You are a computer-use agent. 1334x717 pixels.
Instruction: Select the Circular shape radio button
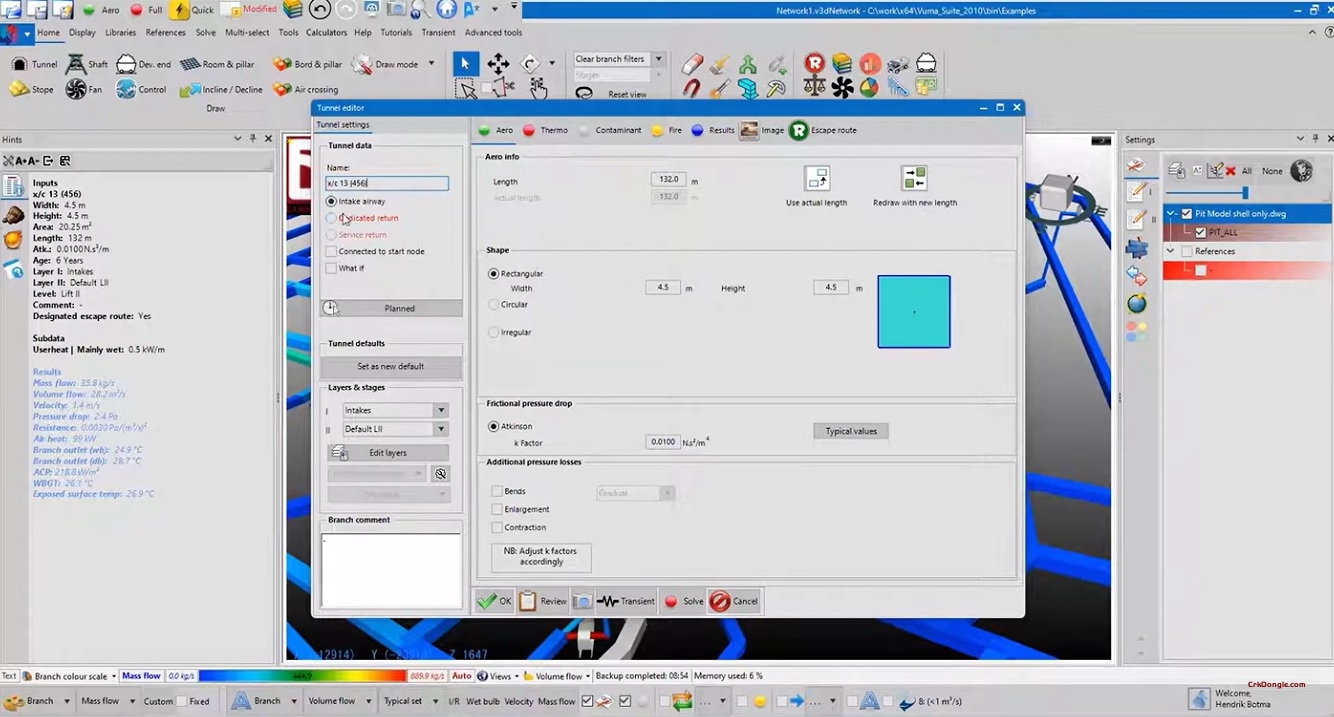click(x=494, y=304)
